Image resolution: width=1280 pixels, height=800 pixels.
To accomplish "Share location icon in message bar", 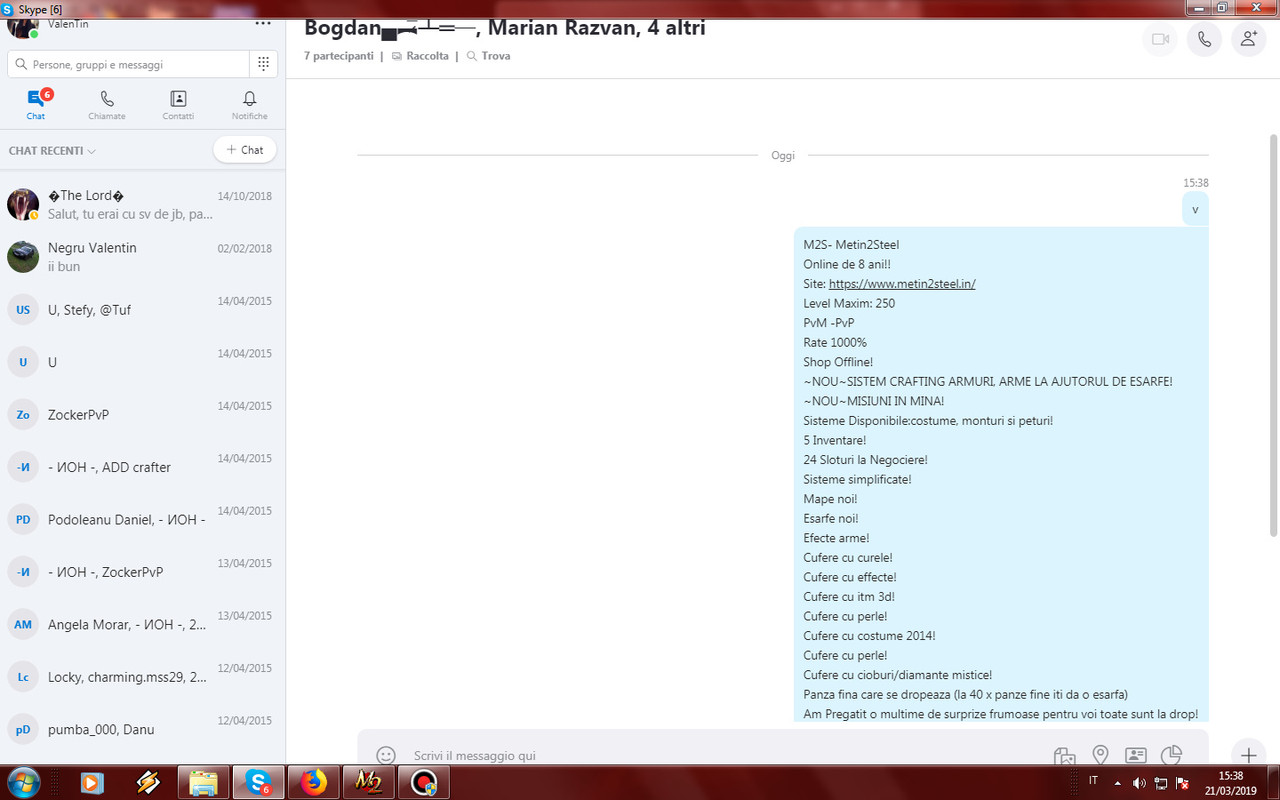I will [x=1100, y=755].
